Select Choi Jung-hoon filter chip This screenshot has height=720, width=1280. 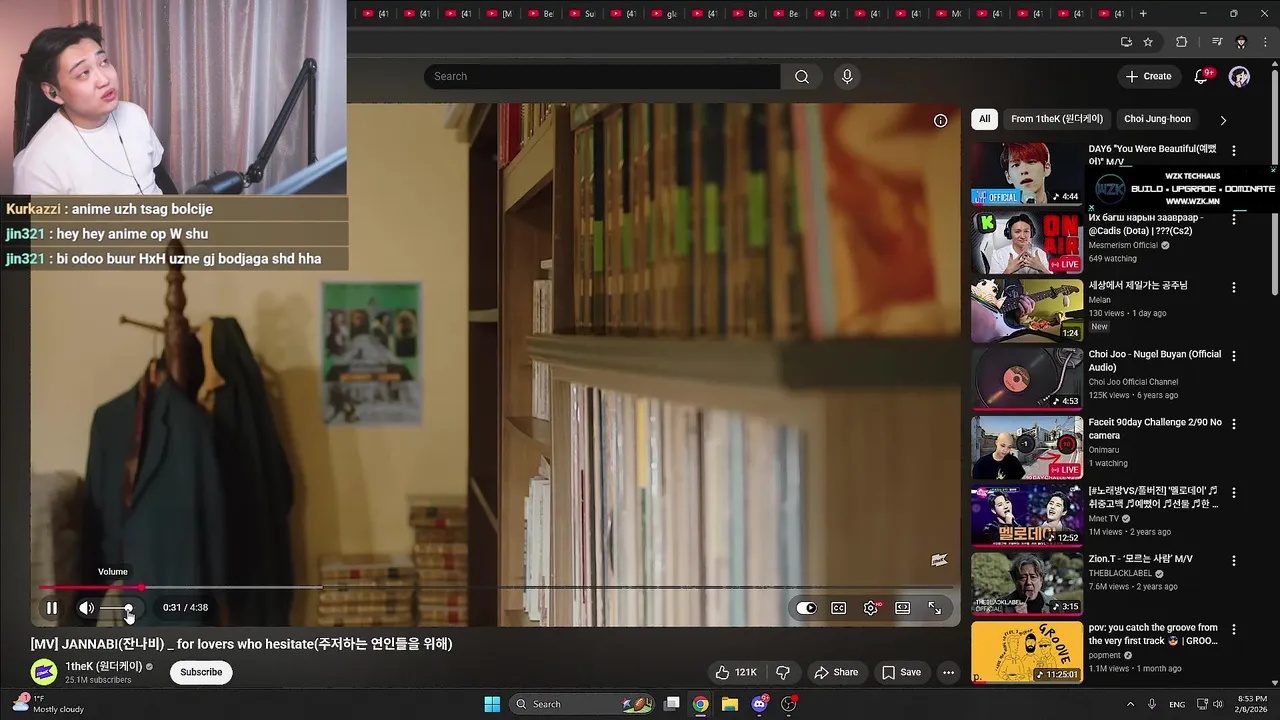(1157, 119)
